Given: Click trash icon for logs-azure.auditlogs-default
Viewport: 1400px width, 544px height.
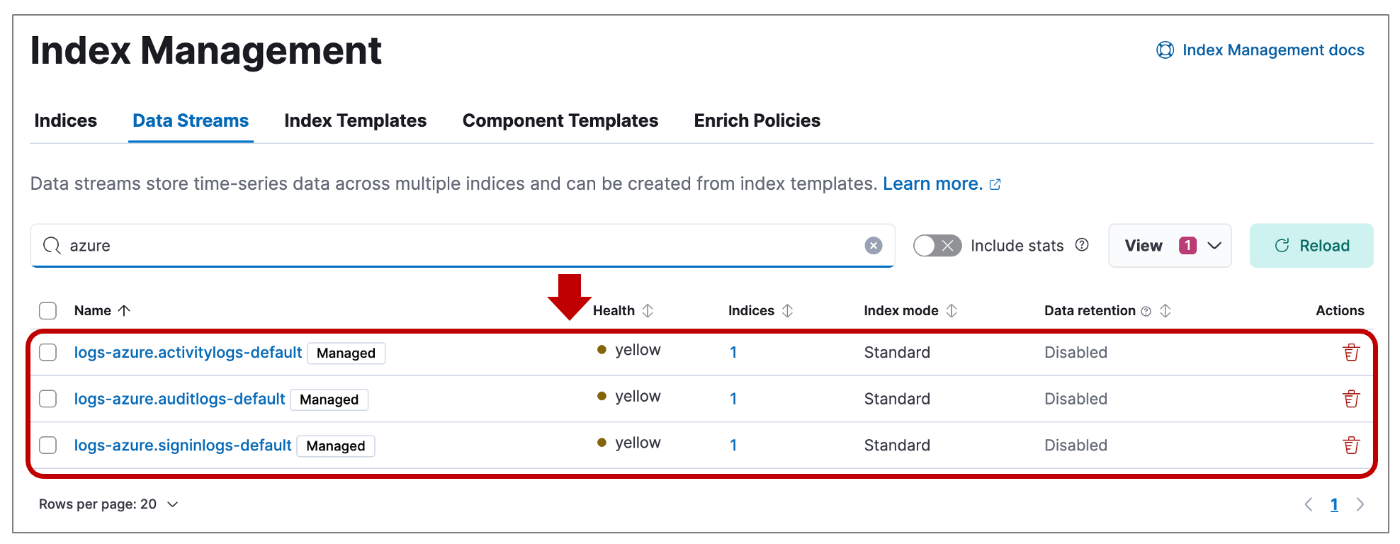Looking at the screenshot, I should pyautogui.click(x=1351, y=399).
